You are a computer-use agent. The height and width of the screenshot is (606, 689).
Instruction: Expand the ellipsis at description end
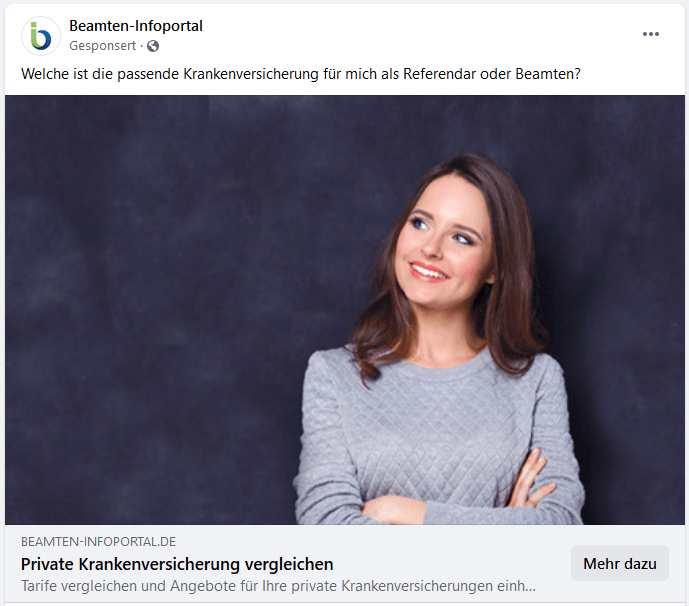(530, 586)
